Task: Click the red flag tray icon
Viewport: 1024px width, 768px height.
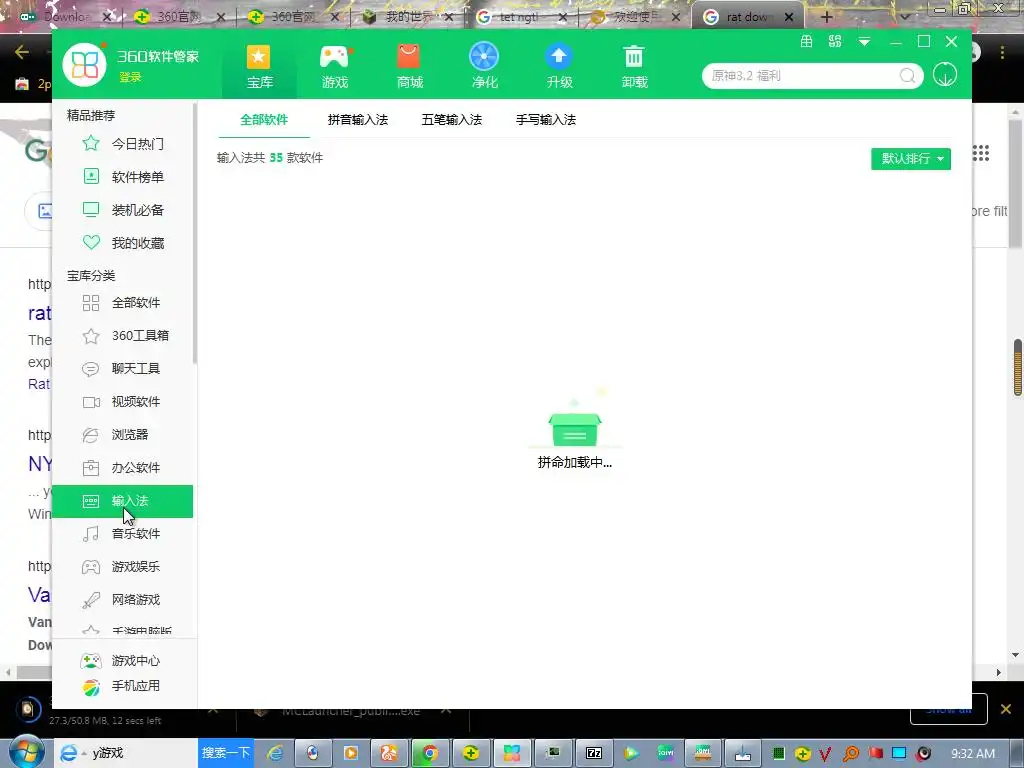Action: point(875,754)
